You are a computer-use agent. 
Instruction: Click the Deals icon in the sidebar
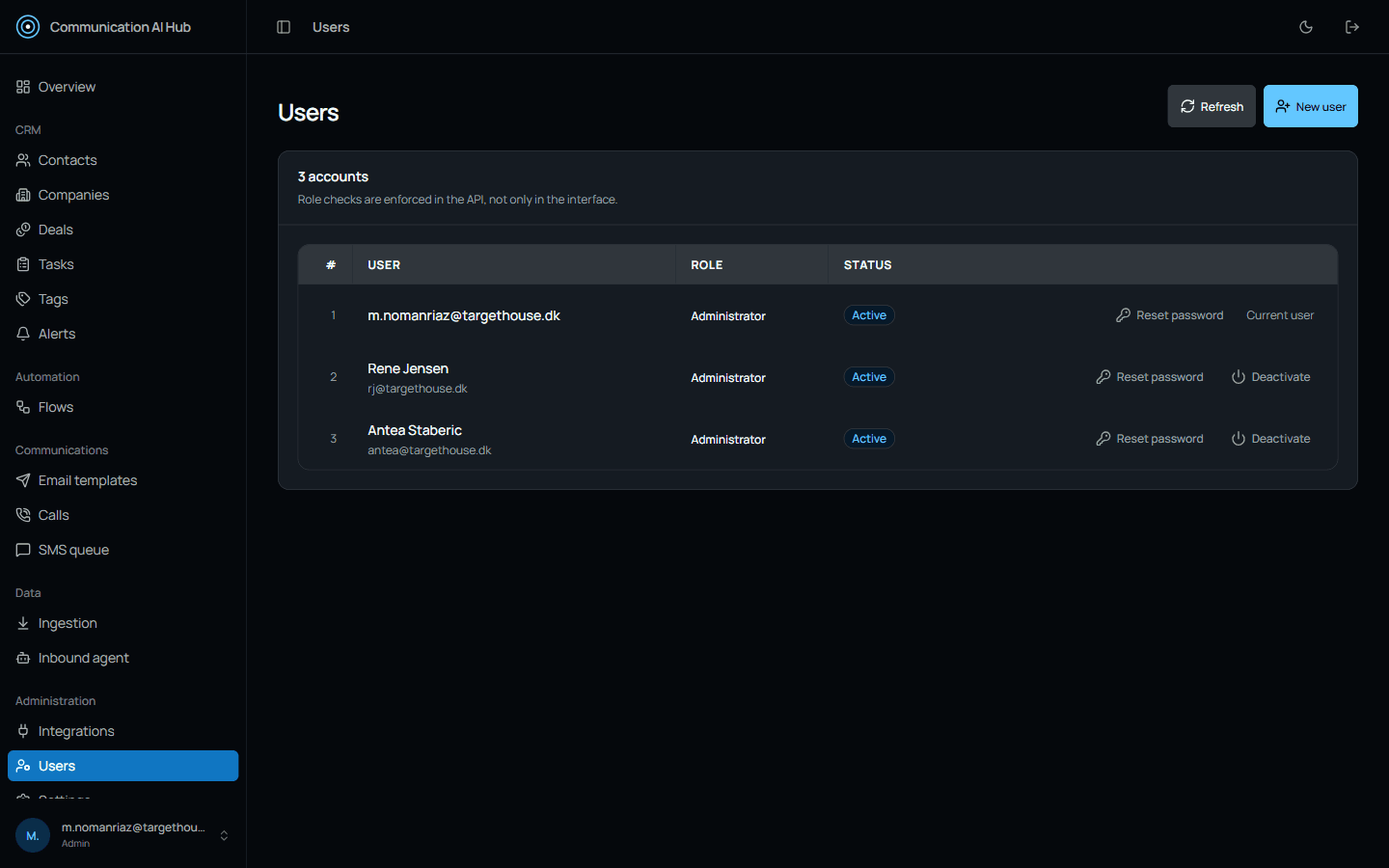23,230
